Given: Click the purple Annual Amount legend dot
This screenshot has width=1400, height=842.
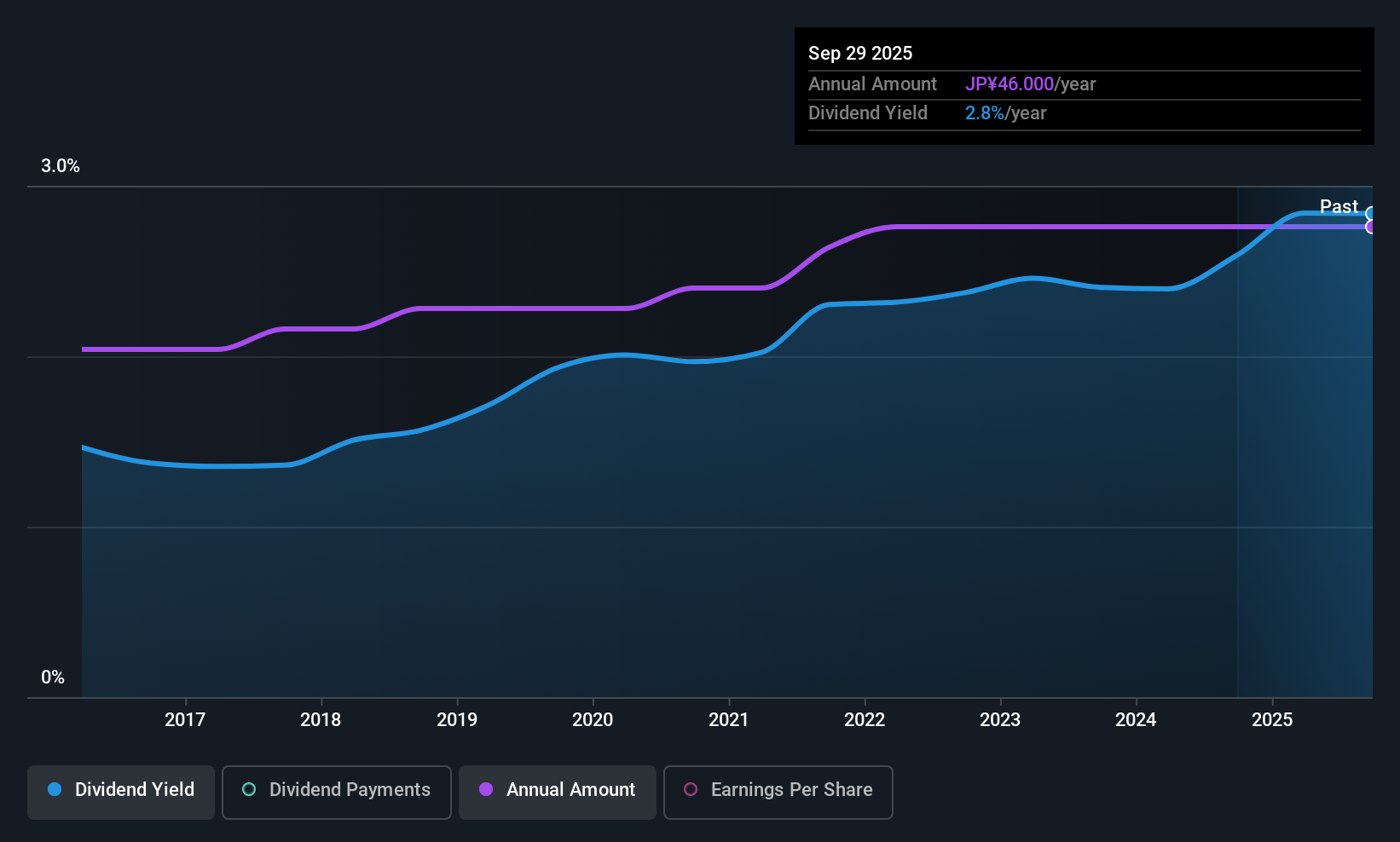Looking at the screenshot, I should [x=486, y=789].
